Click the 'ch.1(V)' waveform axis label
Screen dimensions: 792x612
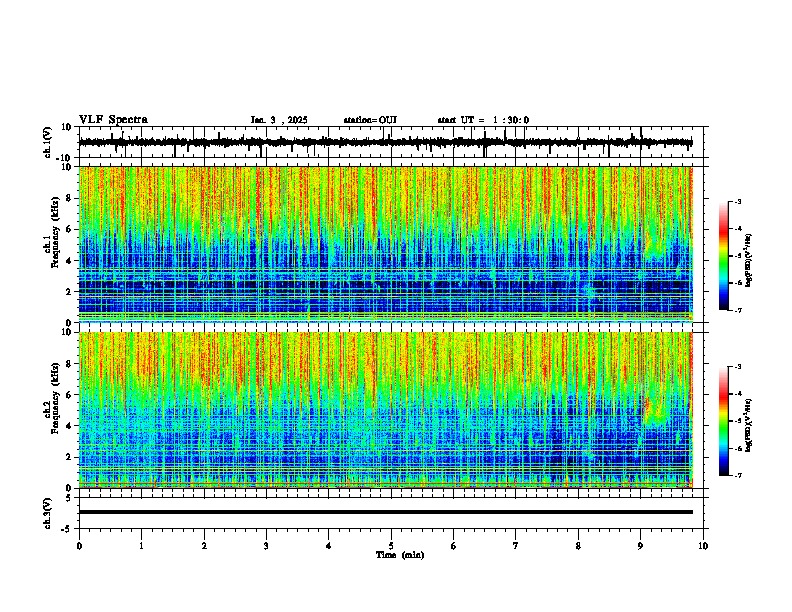47,142
